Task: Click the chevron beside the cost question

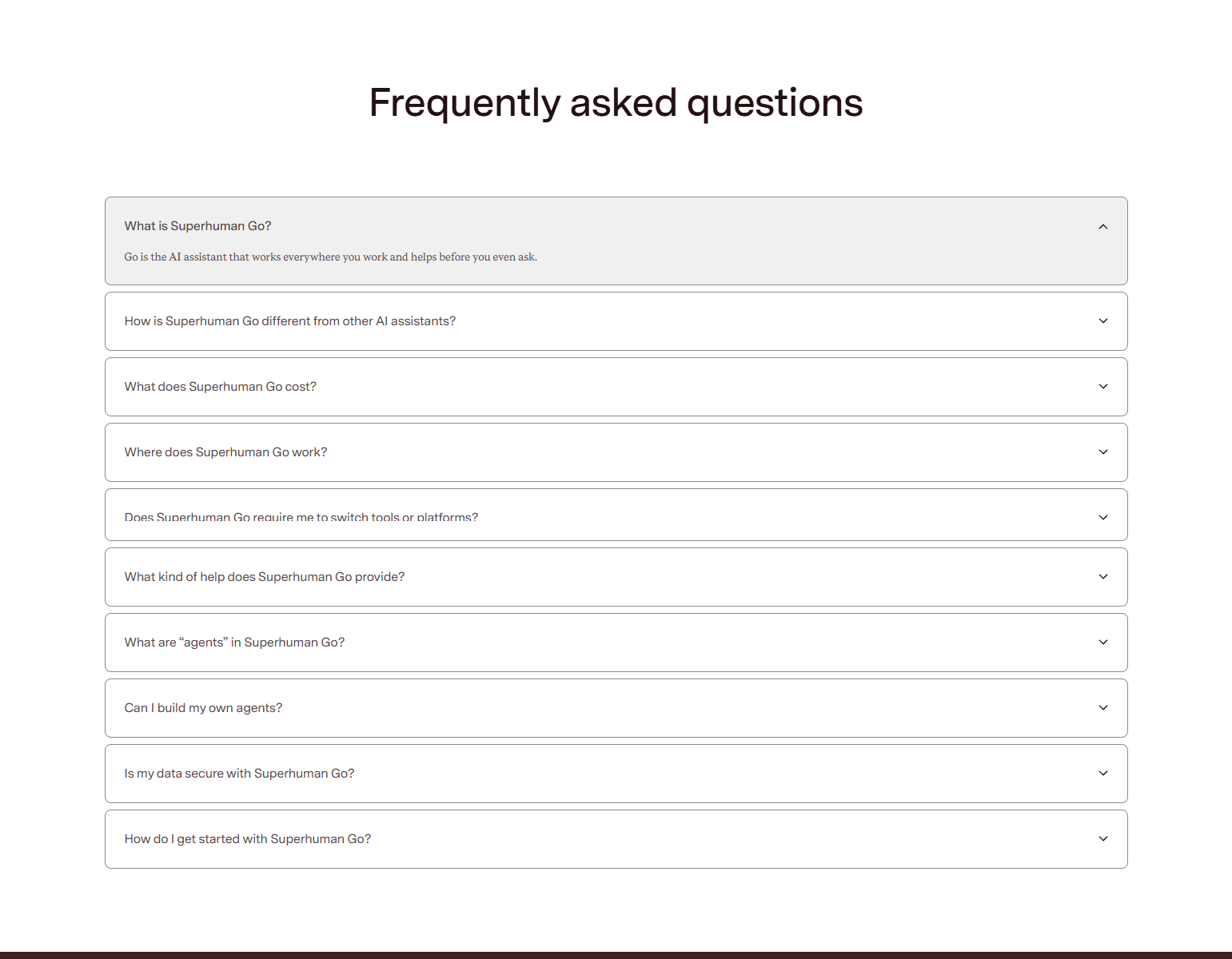Action: pos(1103,386)
